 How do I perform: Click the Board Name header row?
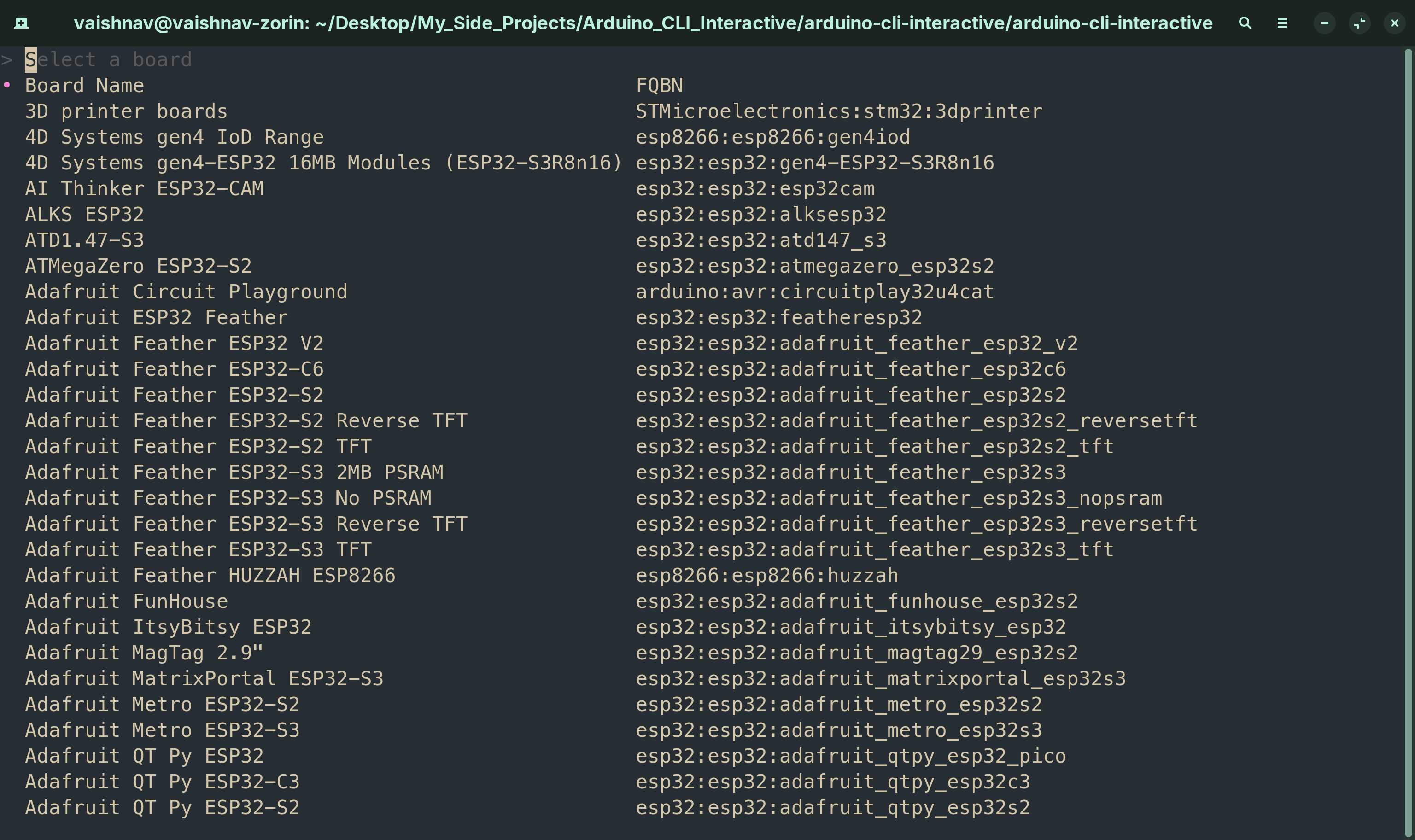(354, 86)
